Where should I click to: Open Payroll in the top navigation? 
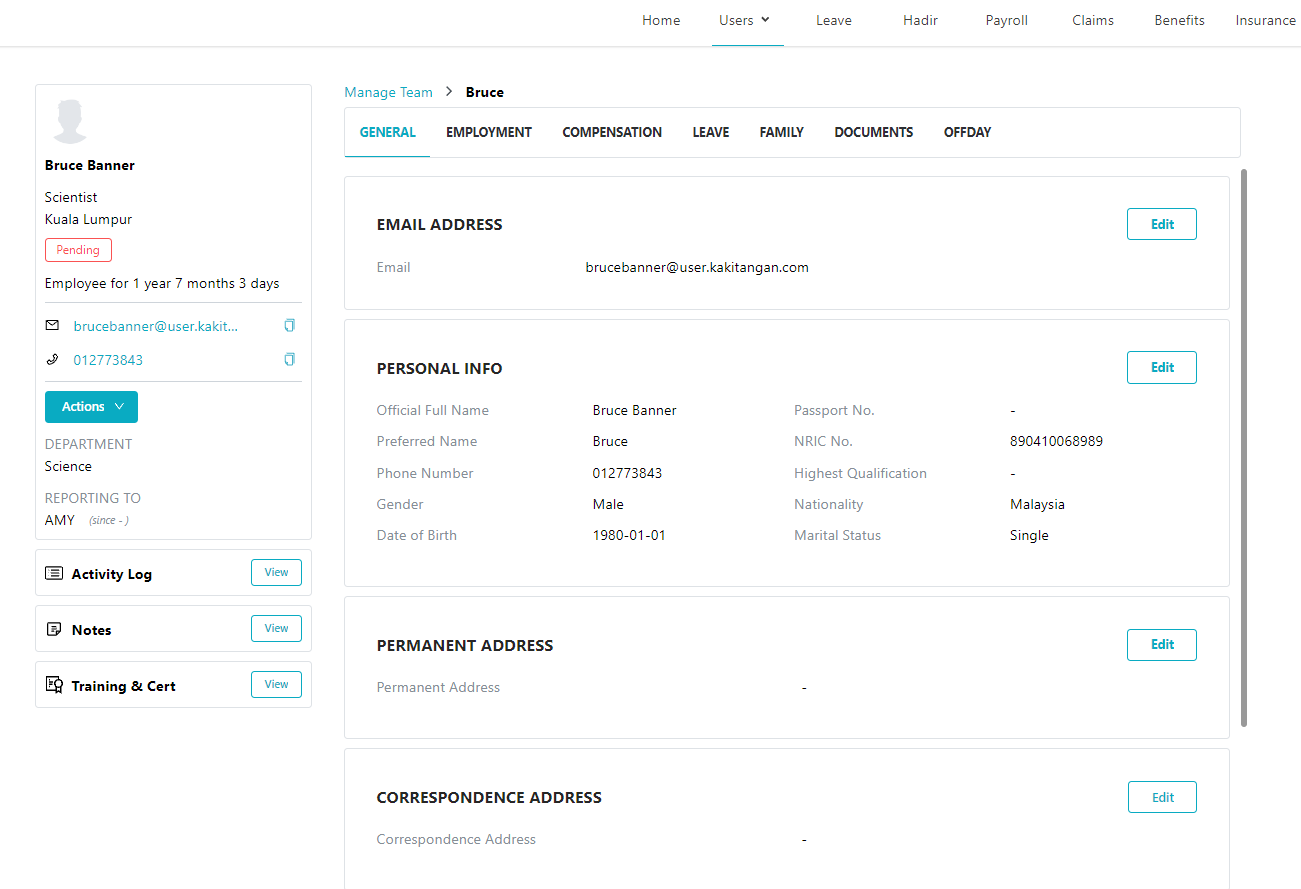pos(1006,20)
